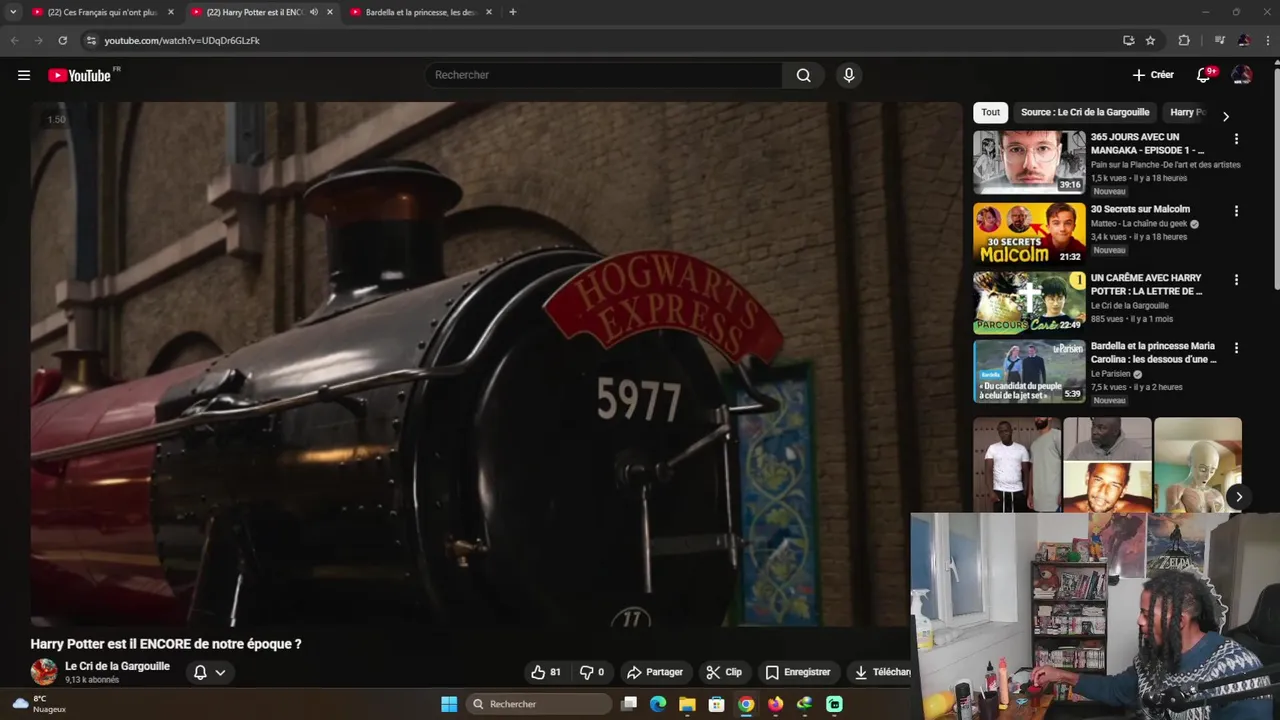Mute the Harry Potter tab via speaker icon
This screenshot has height=720, width=1280.
[314, 12]
